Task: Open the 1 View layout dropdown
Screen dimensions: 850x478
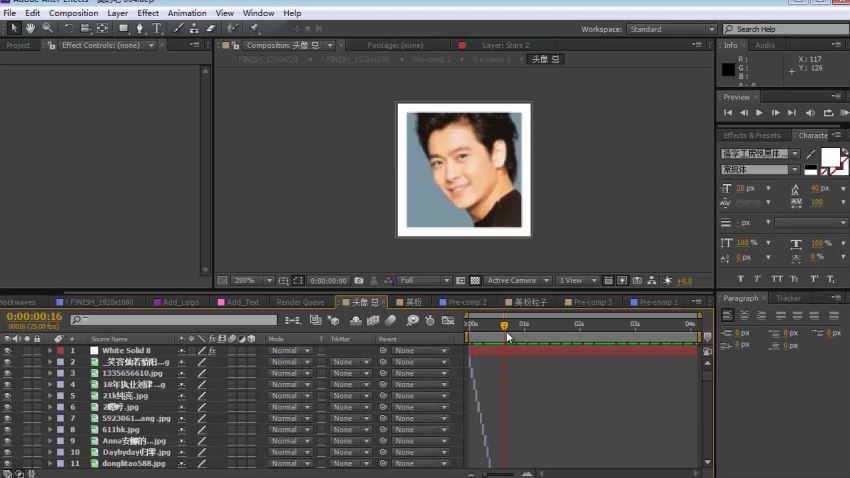Action: click(x=577, y=281)
